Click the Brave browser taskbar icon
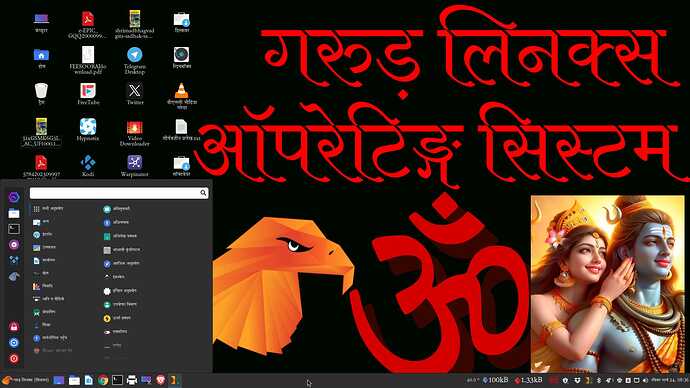Viewport: 690px width, 388px height. coord(161,380)
